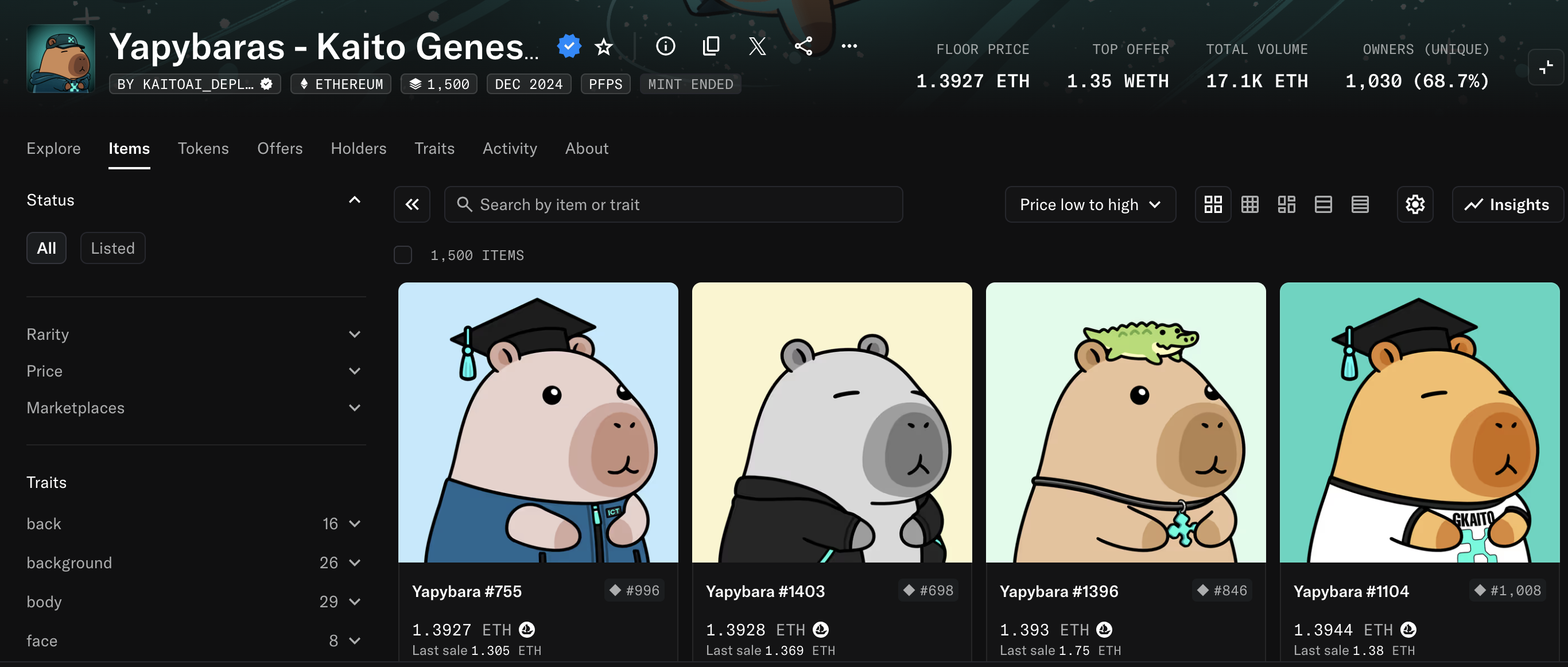
Task: Click the 'Yapybara #1403' title
Action: pos(765,592)
